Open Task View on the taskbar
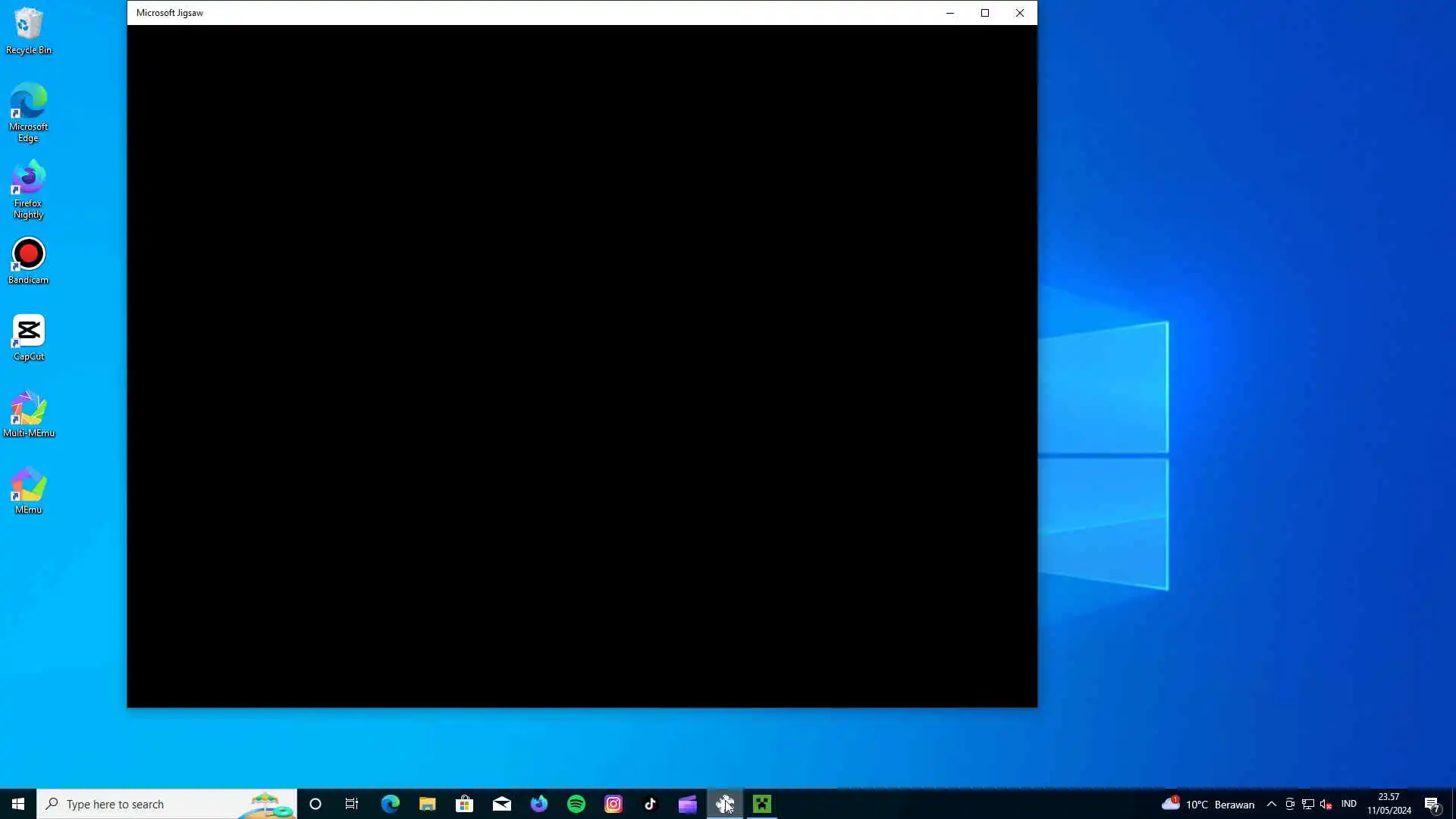 pyautogui.click(x=352, y=804)
